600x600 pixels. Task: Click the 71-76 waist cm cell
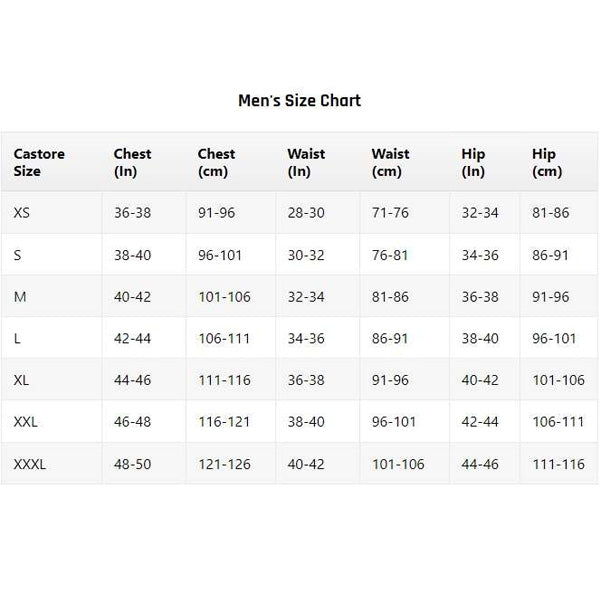pyautogui.click(x=390, y=213)
